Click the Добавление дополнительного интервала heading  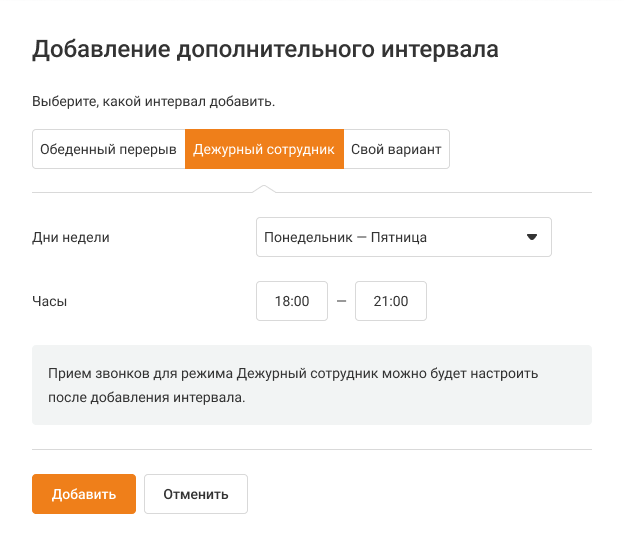click(265, 50)
